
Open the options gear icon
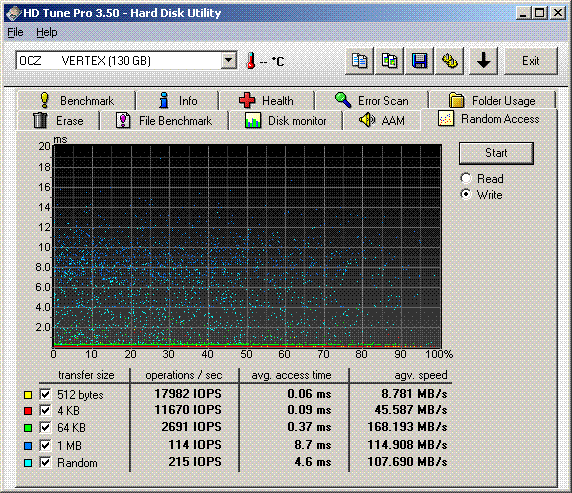[449, 61]
